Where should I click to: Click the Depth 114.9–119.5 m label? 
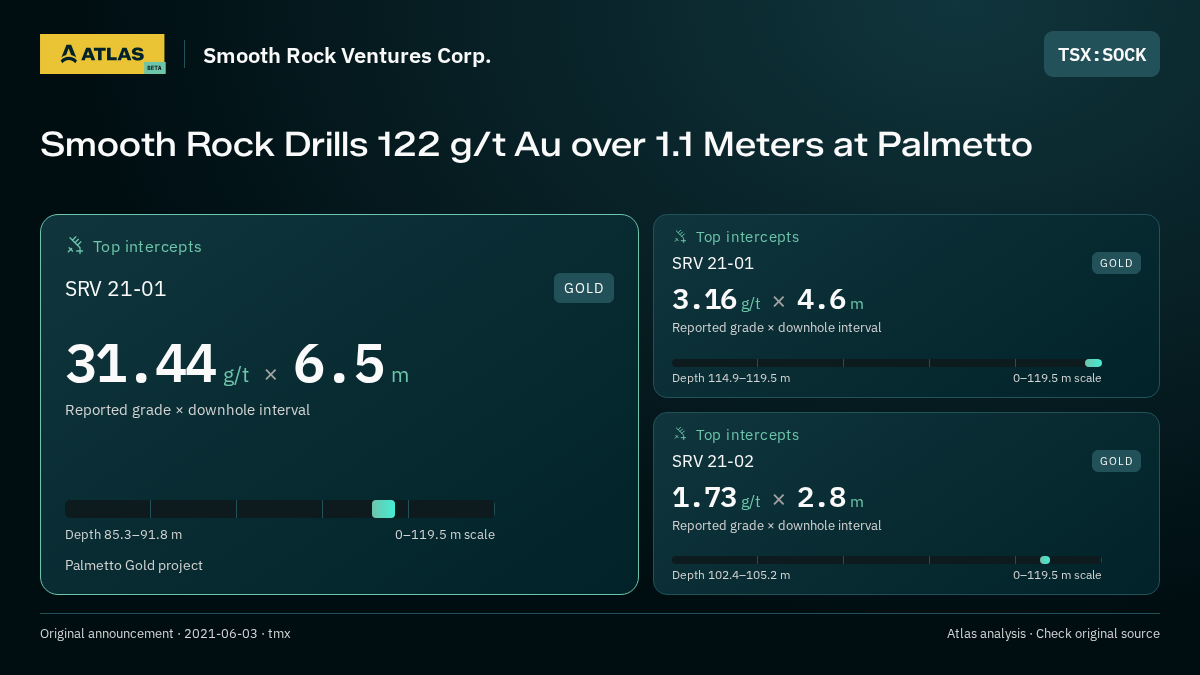[731, 378]
